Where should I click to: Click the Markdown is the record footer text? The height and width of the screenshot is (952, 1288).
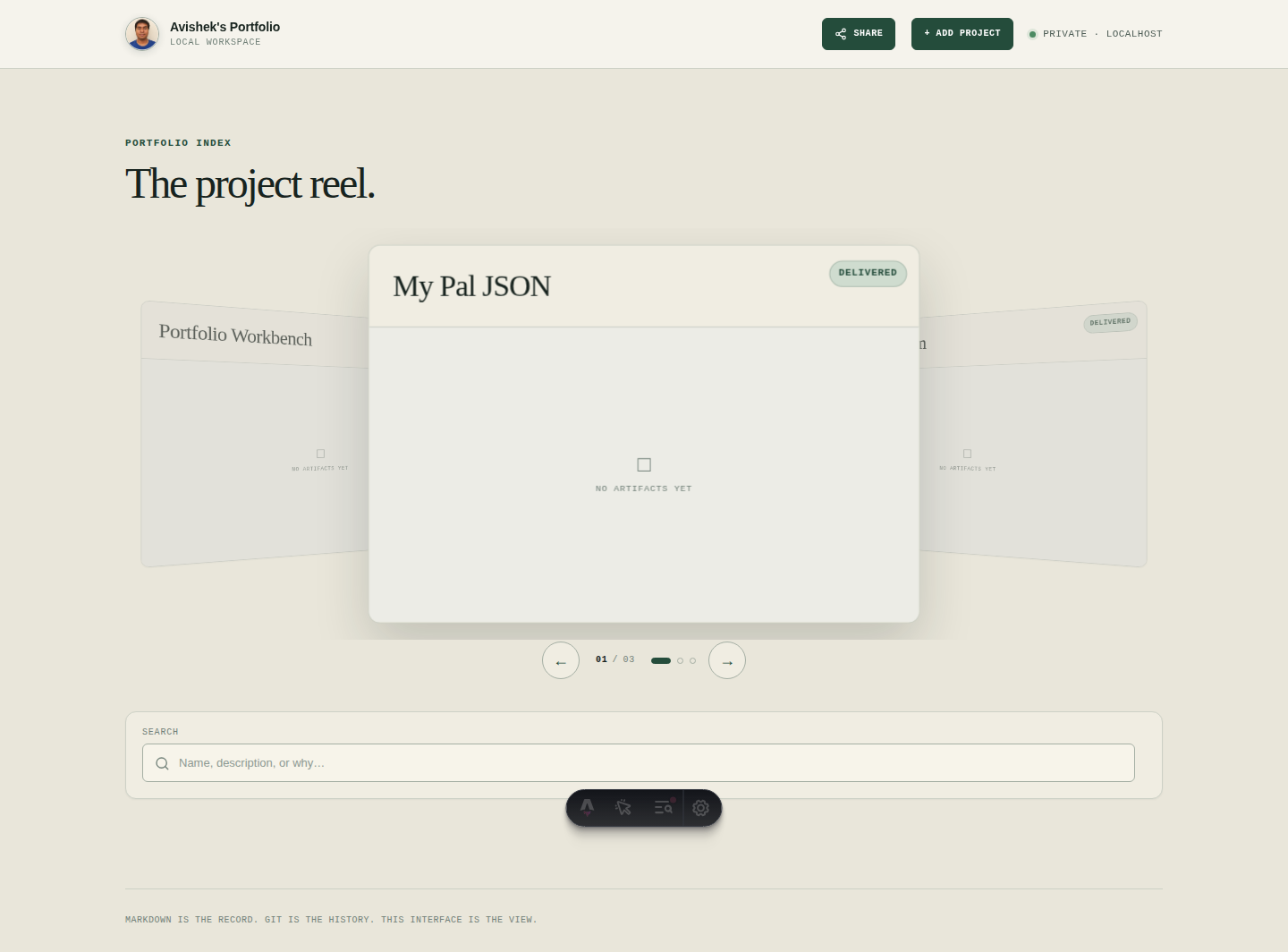coord(331,920)
